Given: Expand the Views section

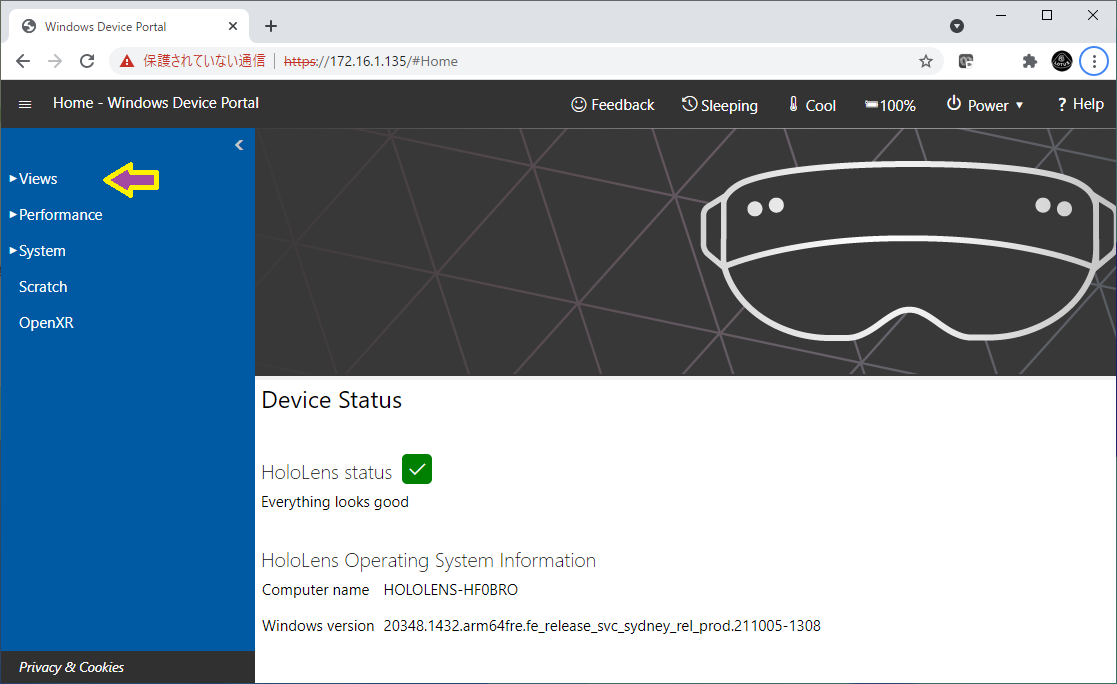Looking at the screenshot, I should [x=38, y=179].
